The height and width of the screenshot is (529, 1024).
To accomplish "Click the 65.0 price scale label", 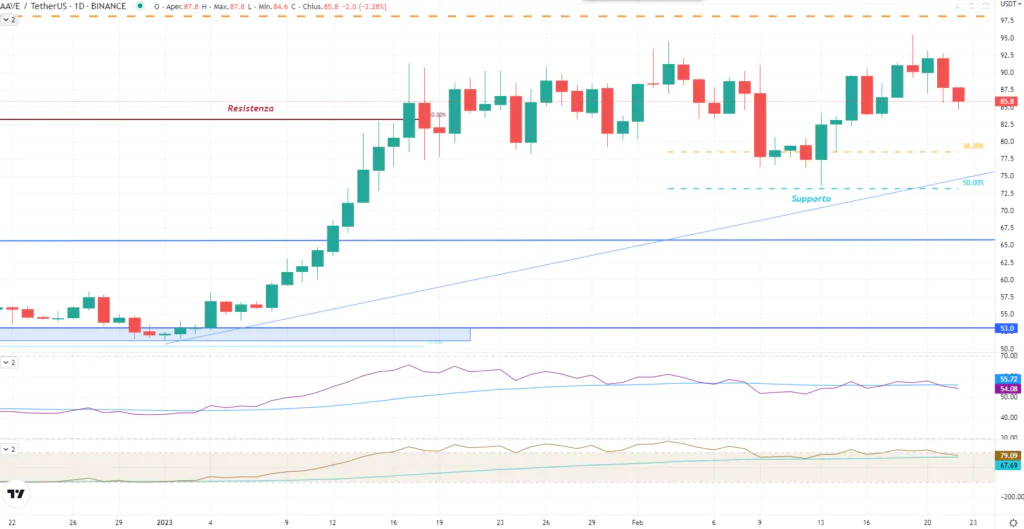I will [x=1006, y=245].
